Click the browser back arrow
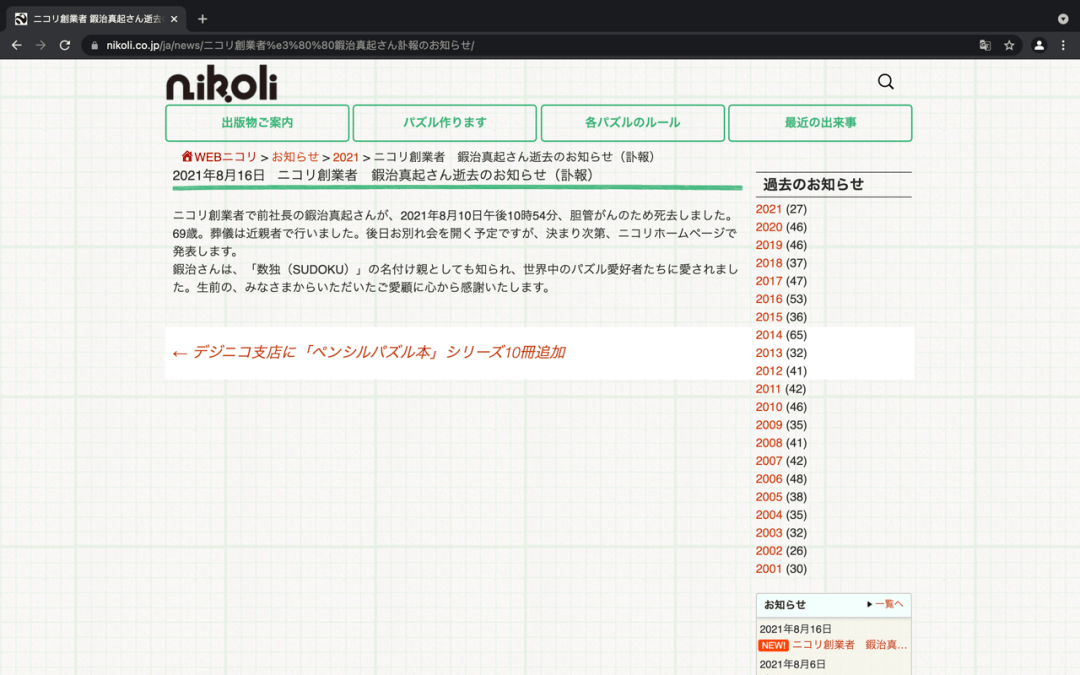This screenshot has width=1080, height=675. click(16, 45)
